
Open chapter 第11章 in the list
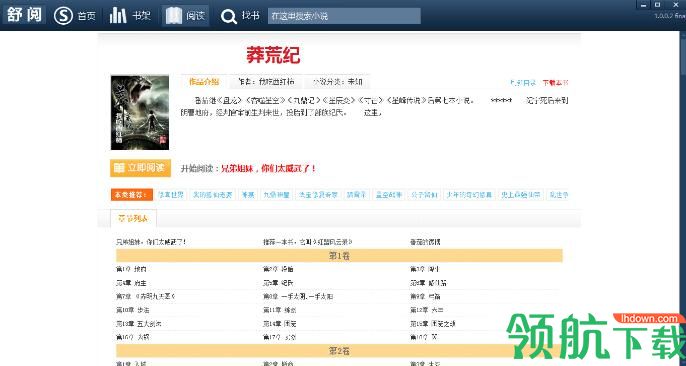[280, 310]
